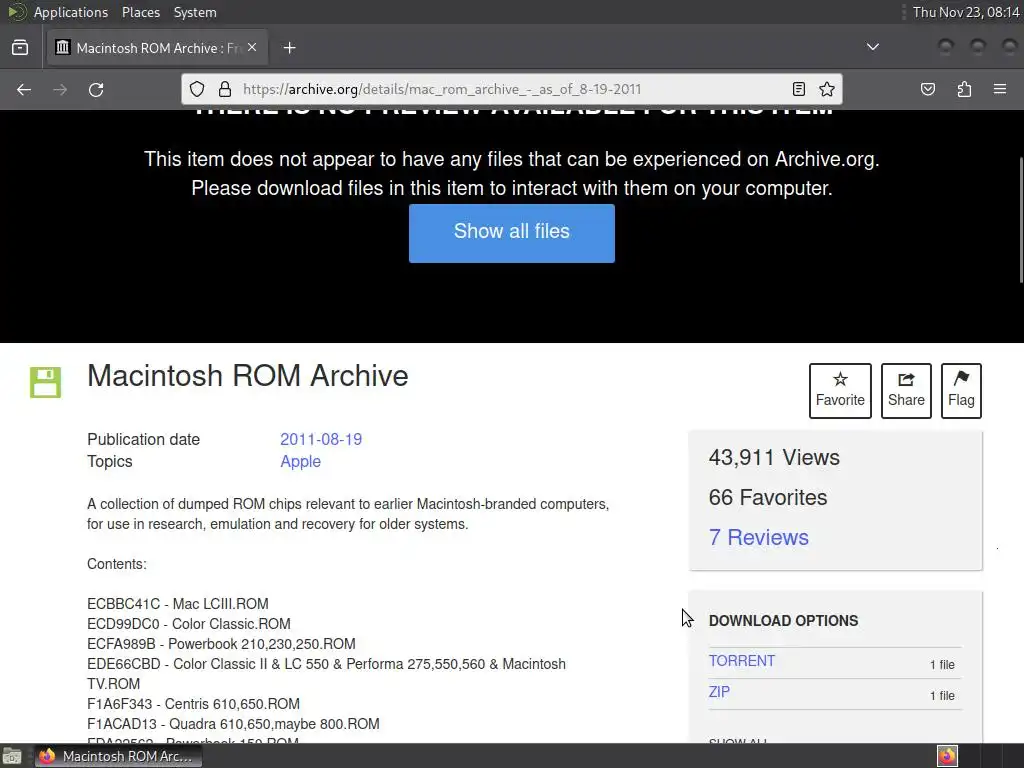Click the Macintosh ROM Archive title
Screen dimensions: 1024x768
tap(248, 376)
